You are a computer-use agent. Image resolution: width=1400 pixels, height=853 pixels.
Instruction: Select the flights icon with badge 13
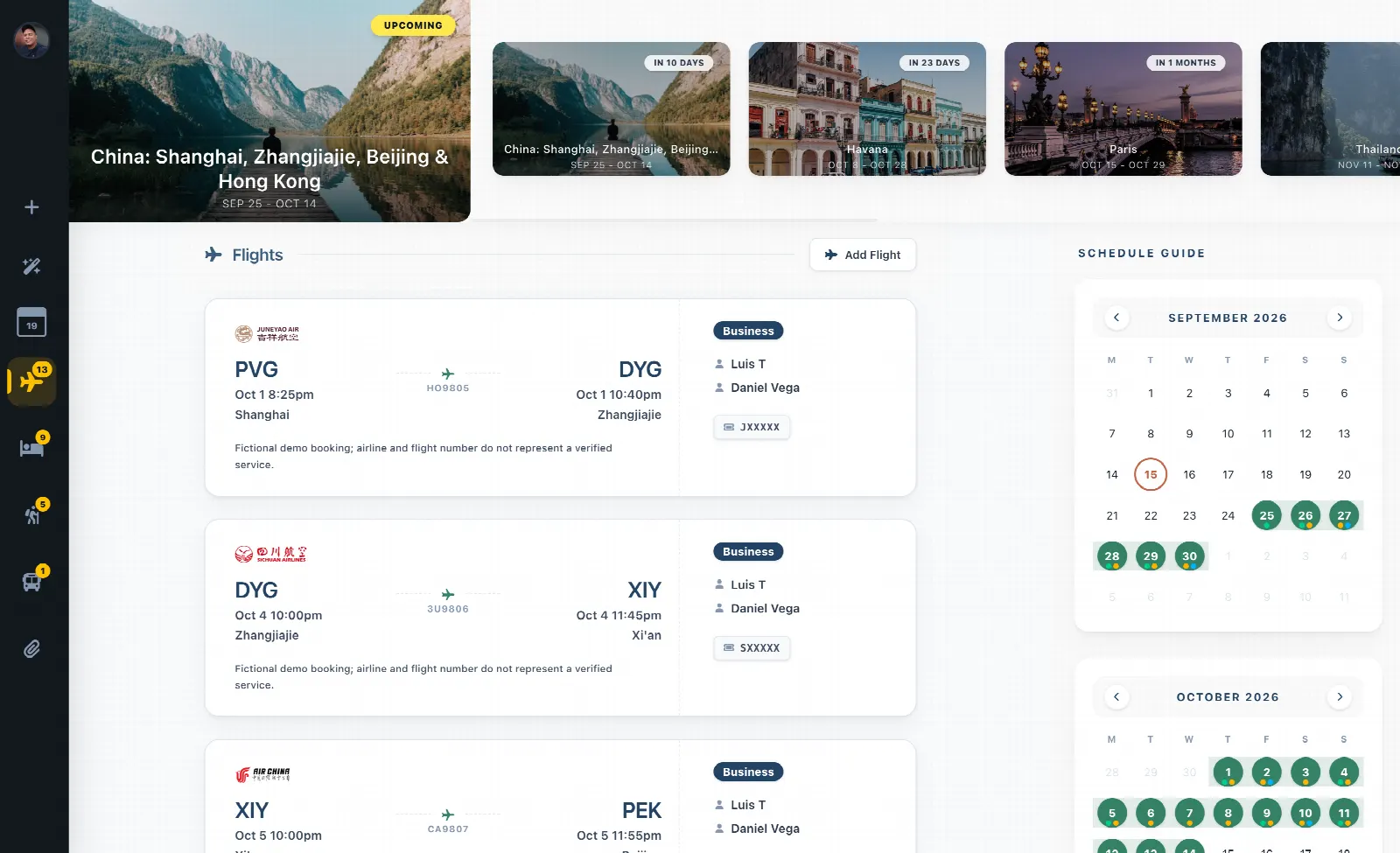coord(32,381)
